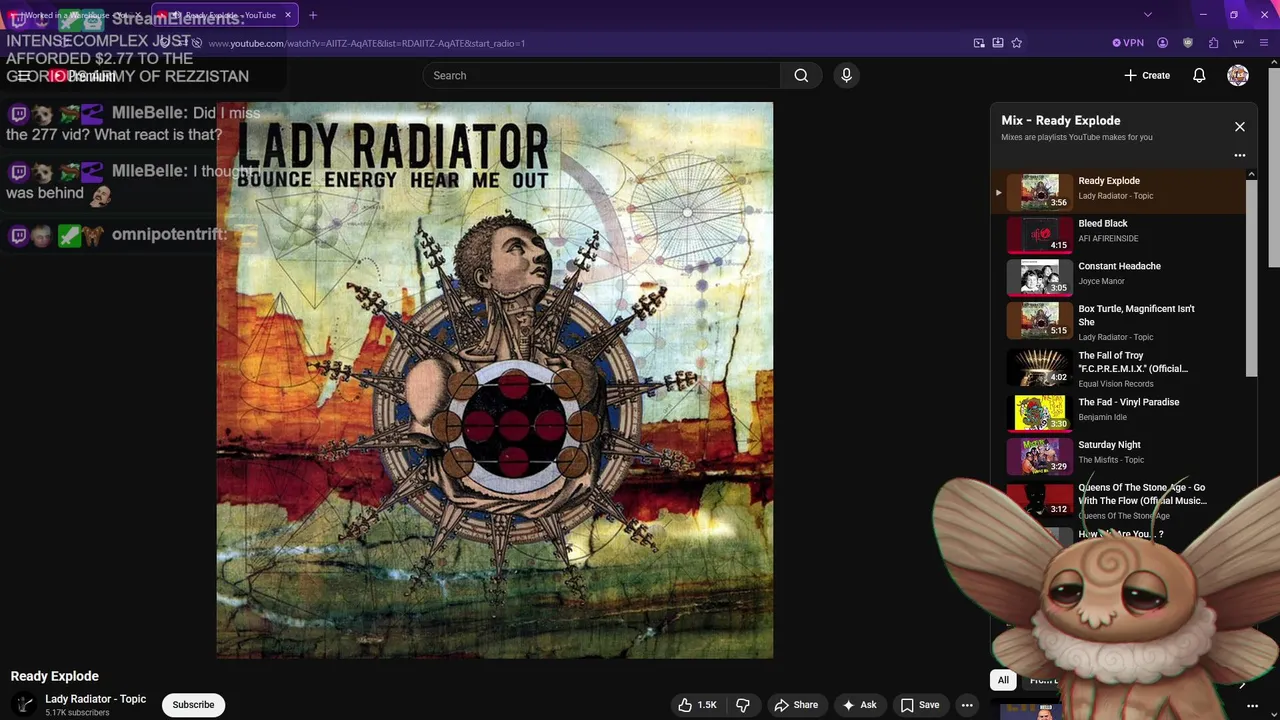Open the account avatar menu
Screen dimensions: 1280x720
(1238, 75)
